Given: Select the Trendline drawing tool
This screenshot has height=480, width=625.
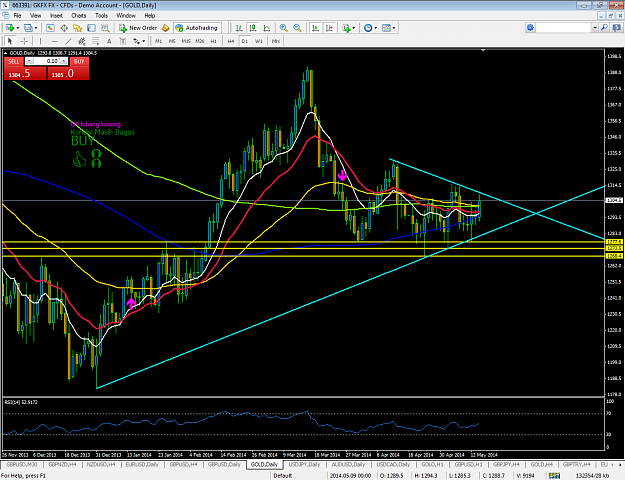Looking at the screenshot, I should click(68, 41).
